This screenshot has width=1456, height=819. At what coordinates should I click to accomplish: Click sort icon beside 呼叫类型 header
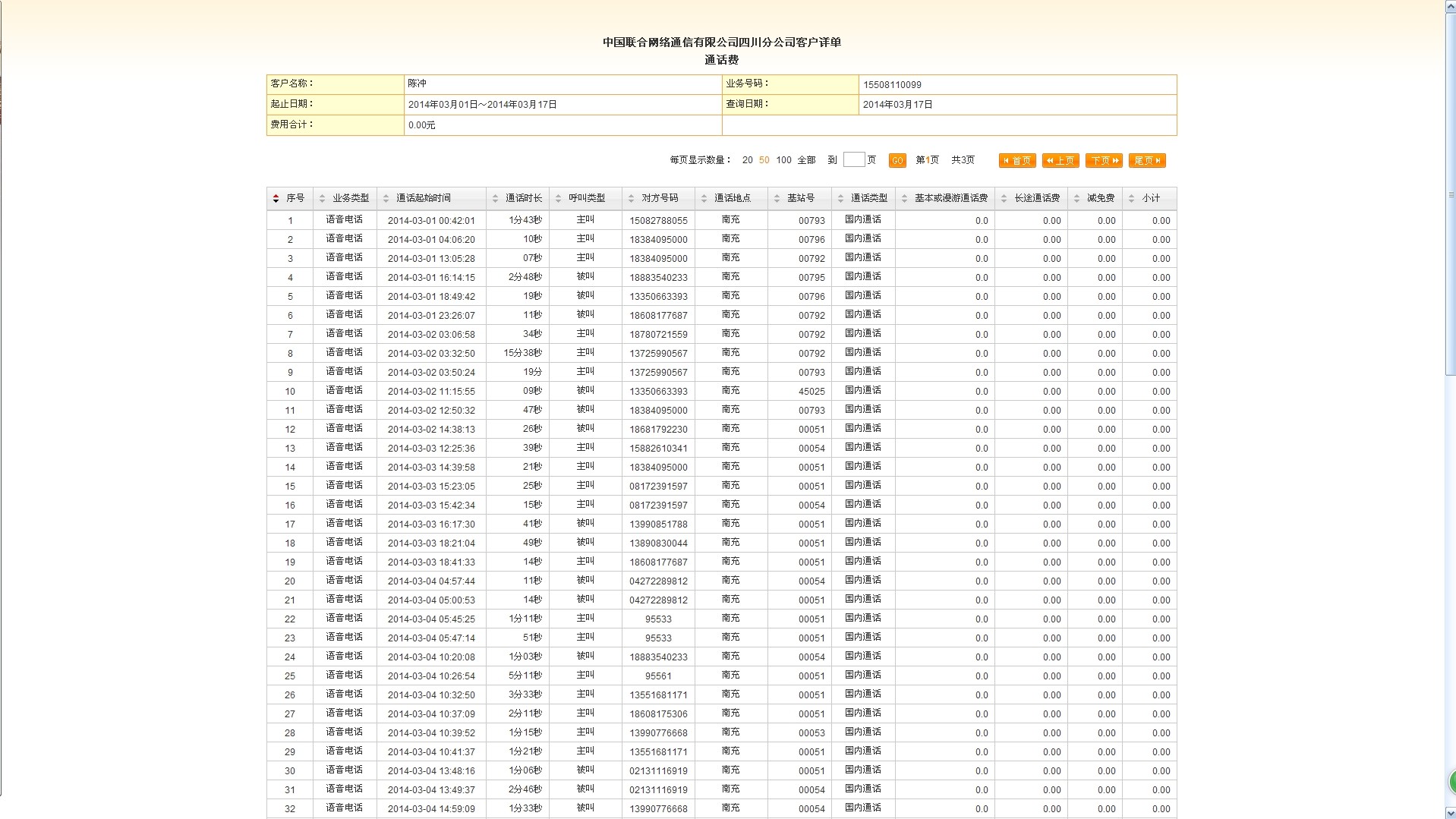pyautogui.click(x=558, y=199)
